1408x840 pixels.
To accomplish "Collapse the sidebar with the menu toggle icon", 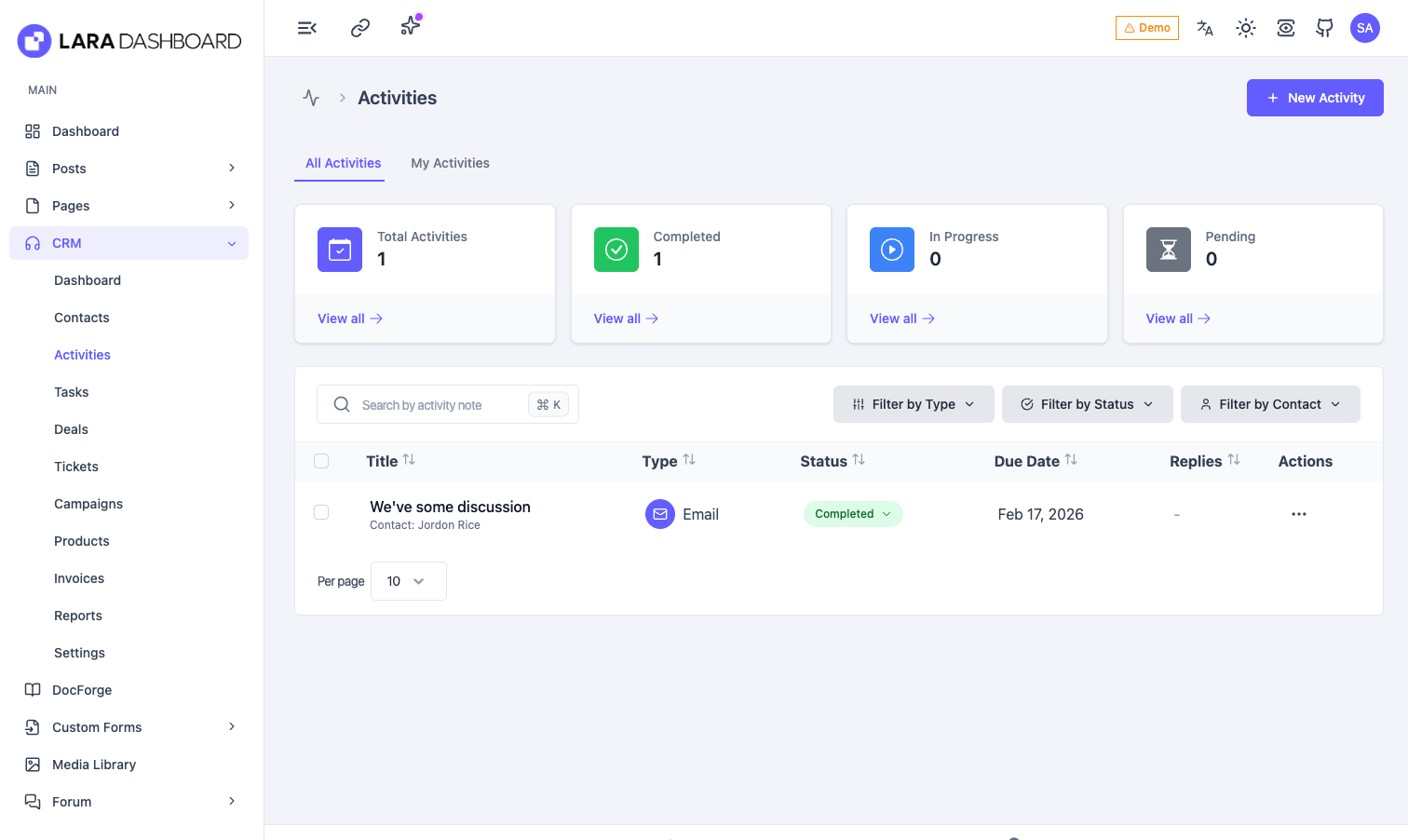I will pos(307,28).
